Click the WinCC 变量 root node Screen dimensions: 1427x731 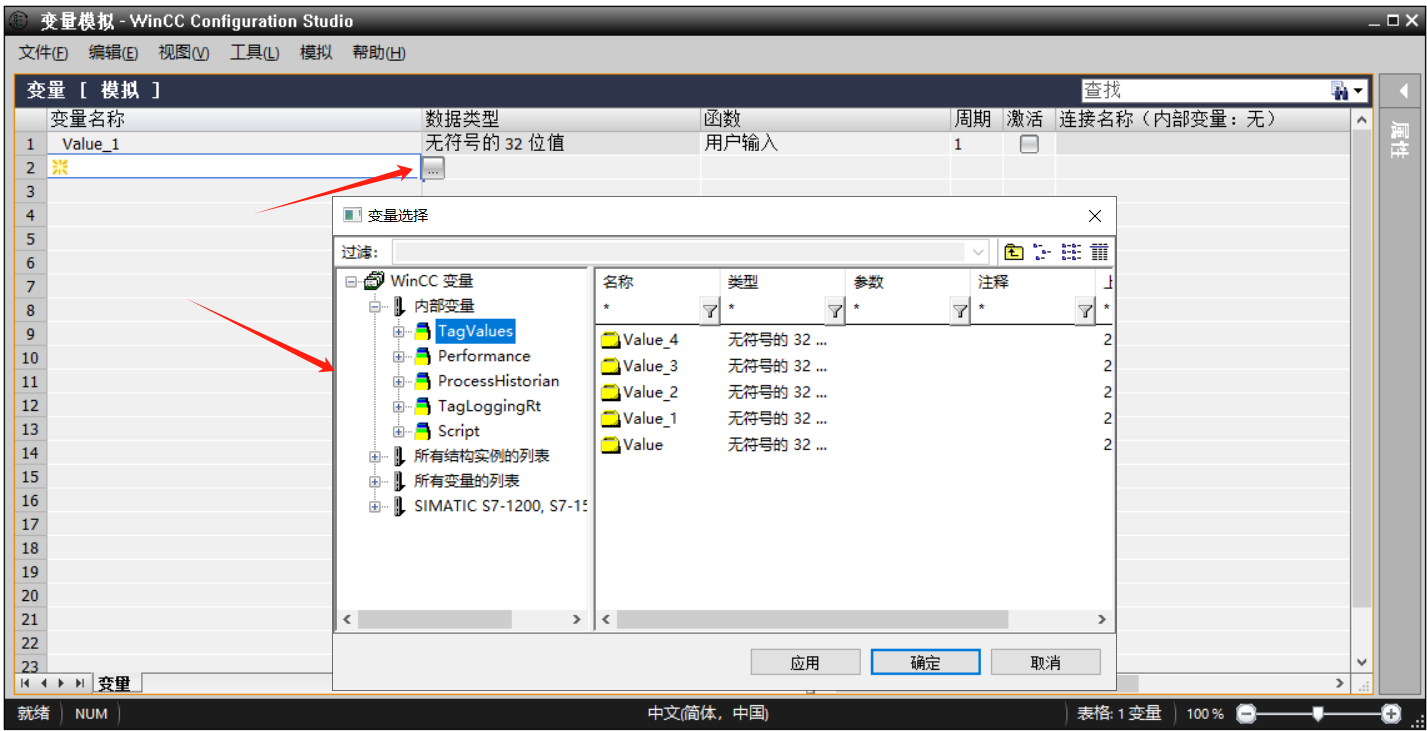(x=432, y=281)
